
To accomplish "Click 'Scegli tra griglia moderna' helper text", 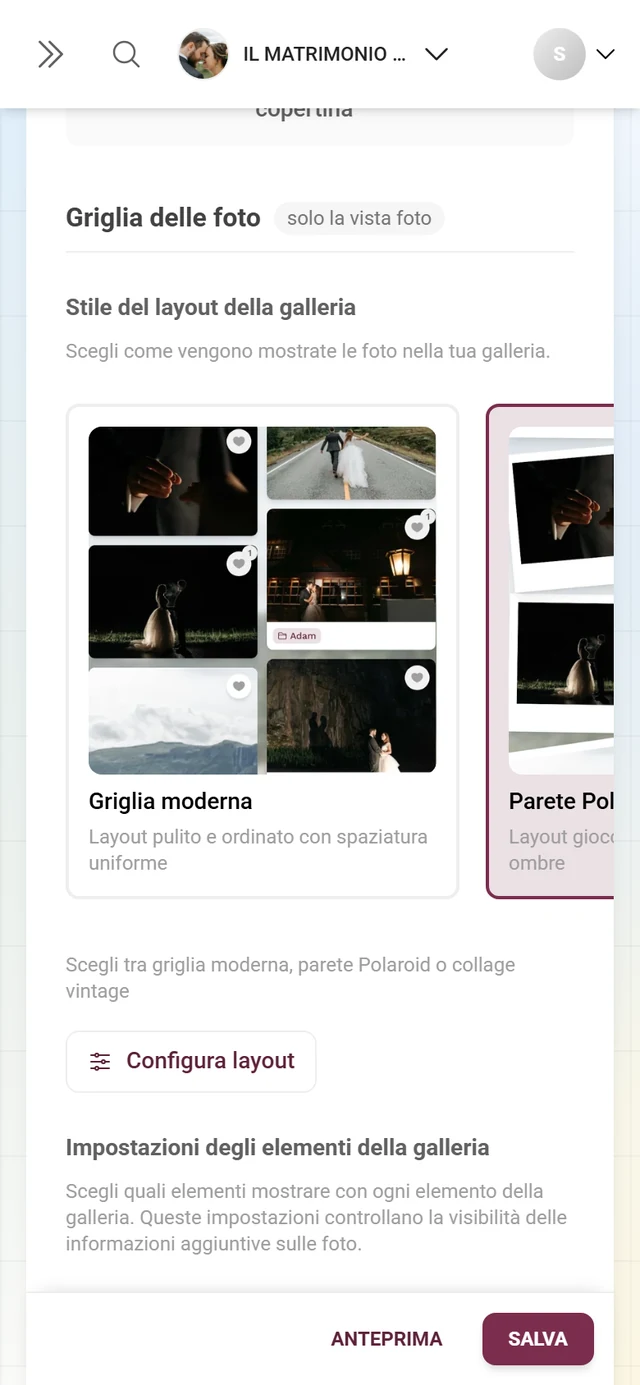I will (x=291, y=978).
